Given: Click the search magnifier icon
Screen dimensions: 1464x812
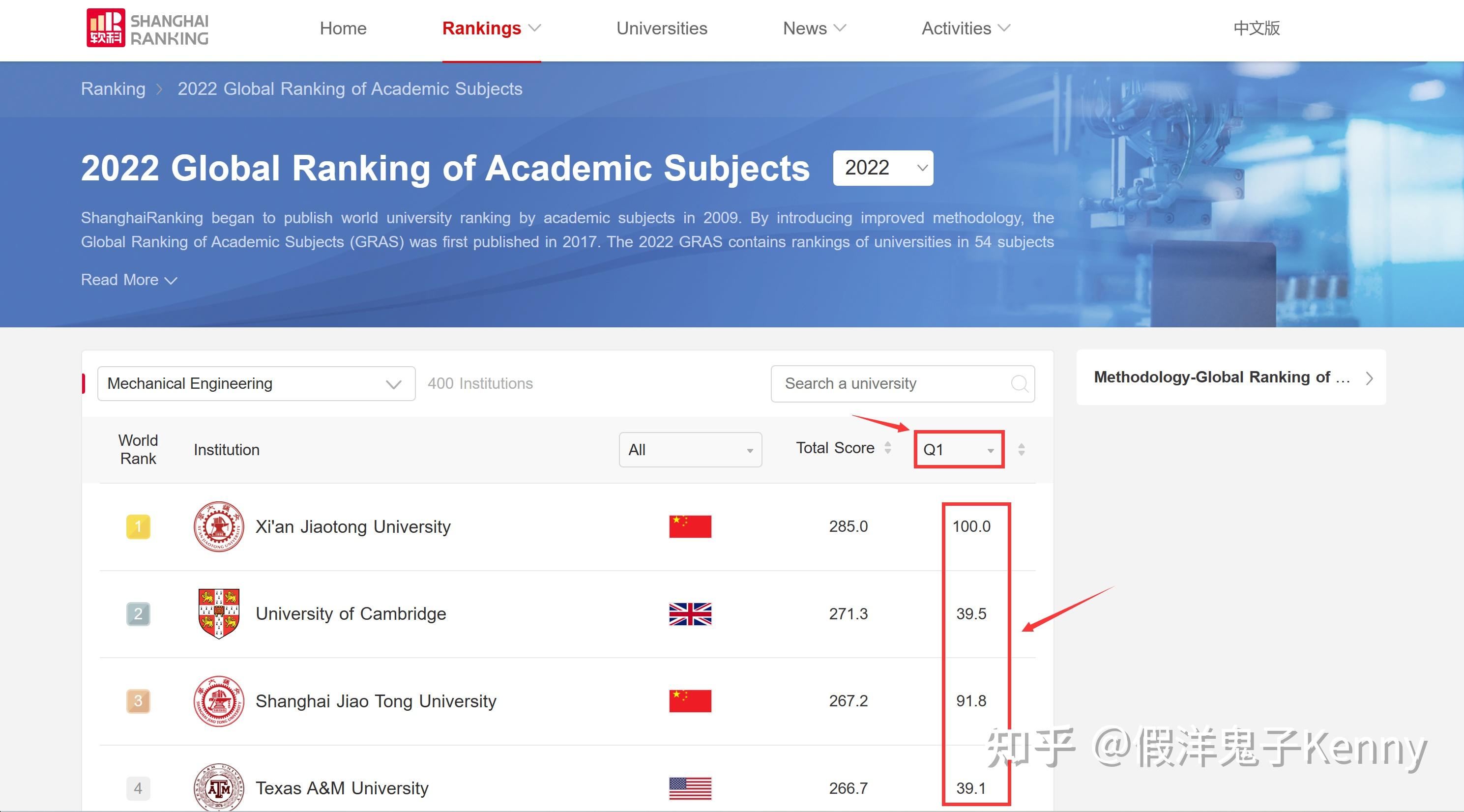Looking at the screenshot, I should (x=1020, y=383).
